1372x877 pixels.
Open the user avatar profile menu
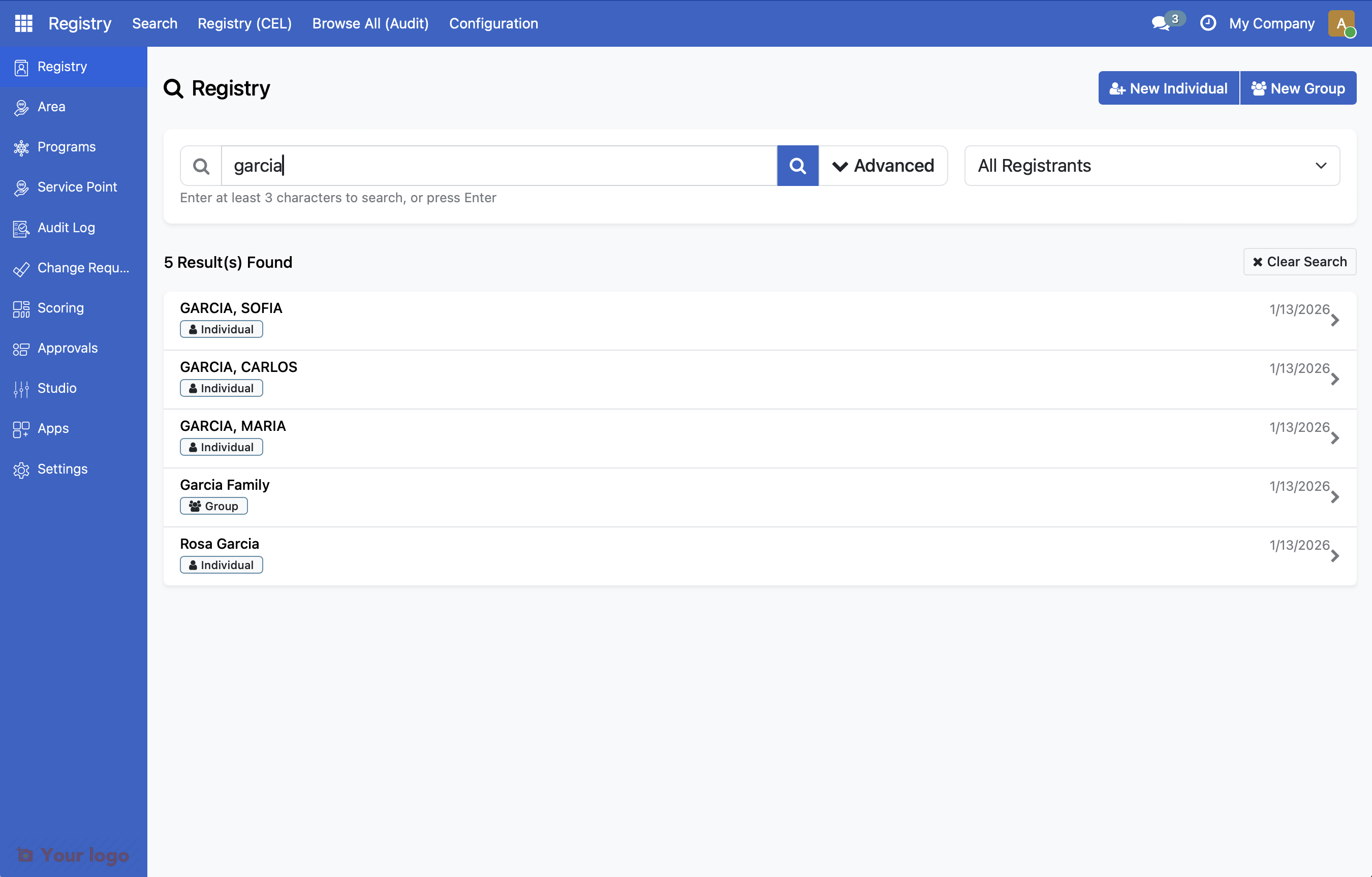(1343, 23)
